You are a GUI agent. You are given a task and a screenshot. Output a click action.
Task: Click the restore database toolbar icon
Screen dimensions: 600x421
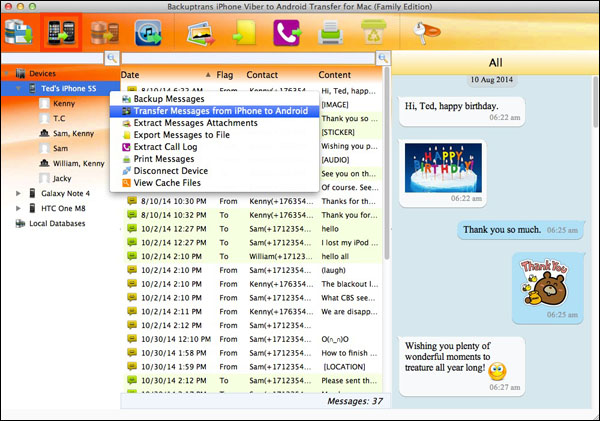(x=104, y=33)
